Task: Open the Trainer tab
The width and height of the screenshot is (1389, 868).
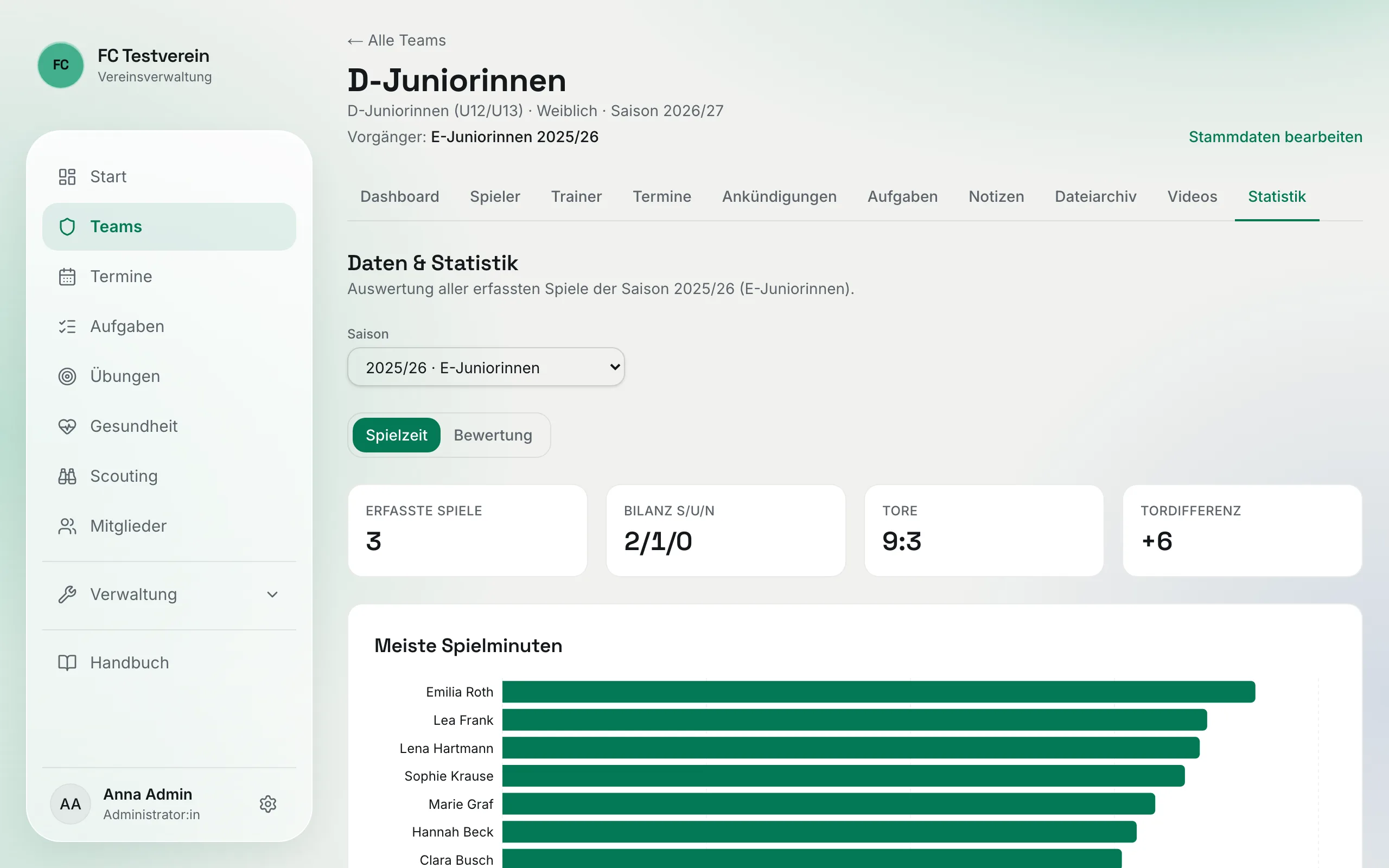Action: [576, 197]
